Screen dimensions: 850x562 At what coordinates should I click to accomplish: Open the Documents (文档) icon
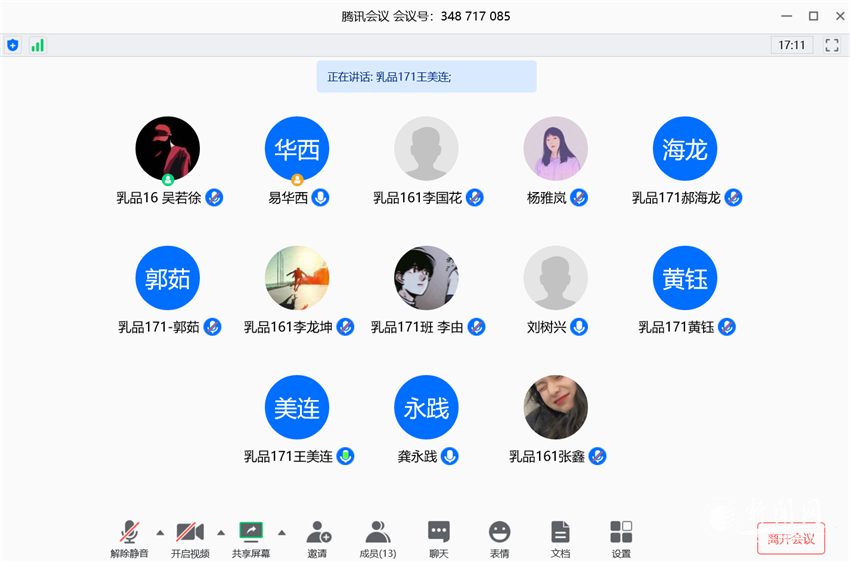560,537
